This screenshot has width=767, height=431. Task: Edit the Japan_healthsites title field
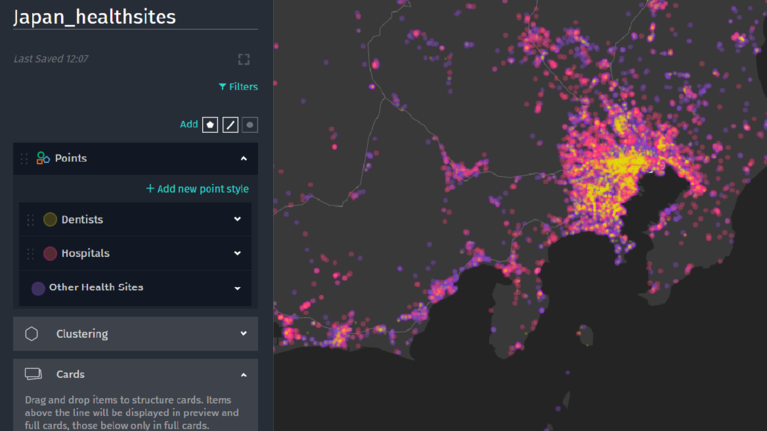(135, 17)
